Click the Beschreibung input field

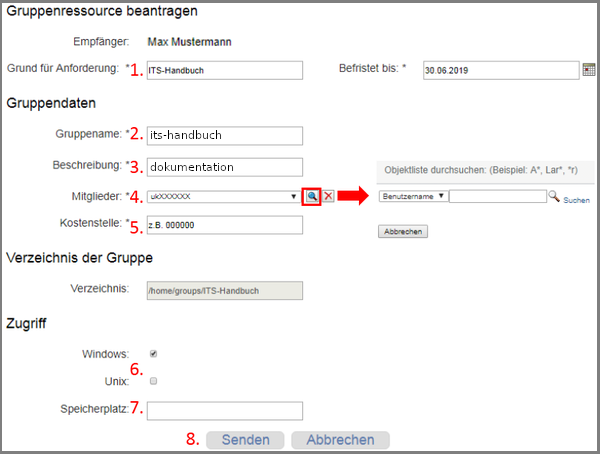[x=224, y=167]
